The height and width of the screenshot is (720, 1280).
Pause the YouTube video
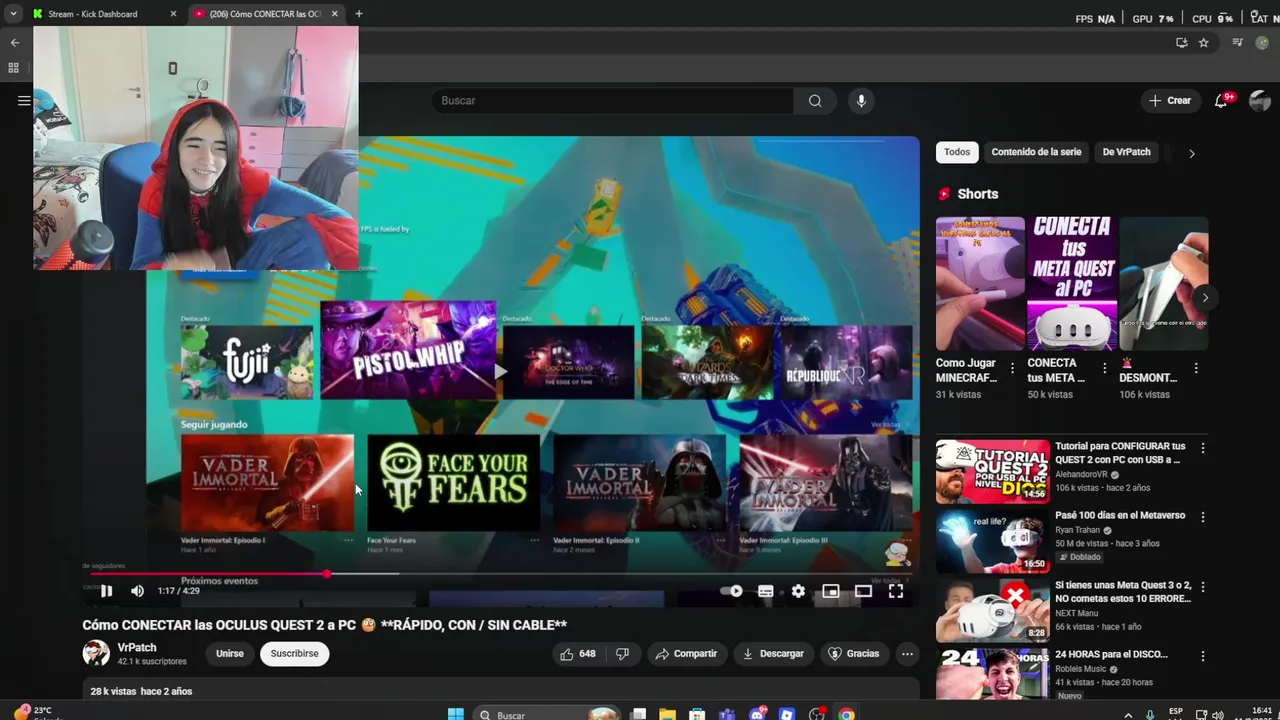(106, 591)
